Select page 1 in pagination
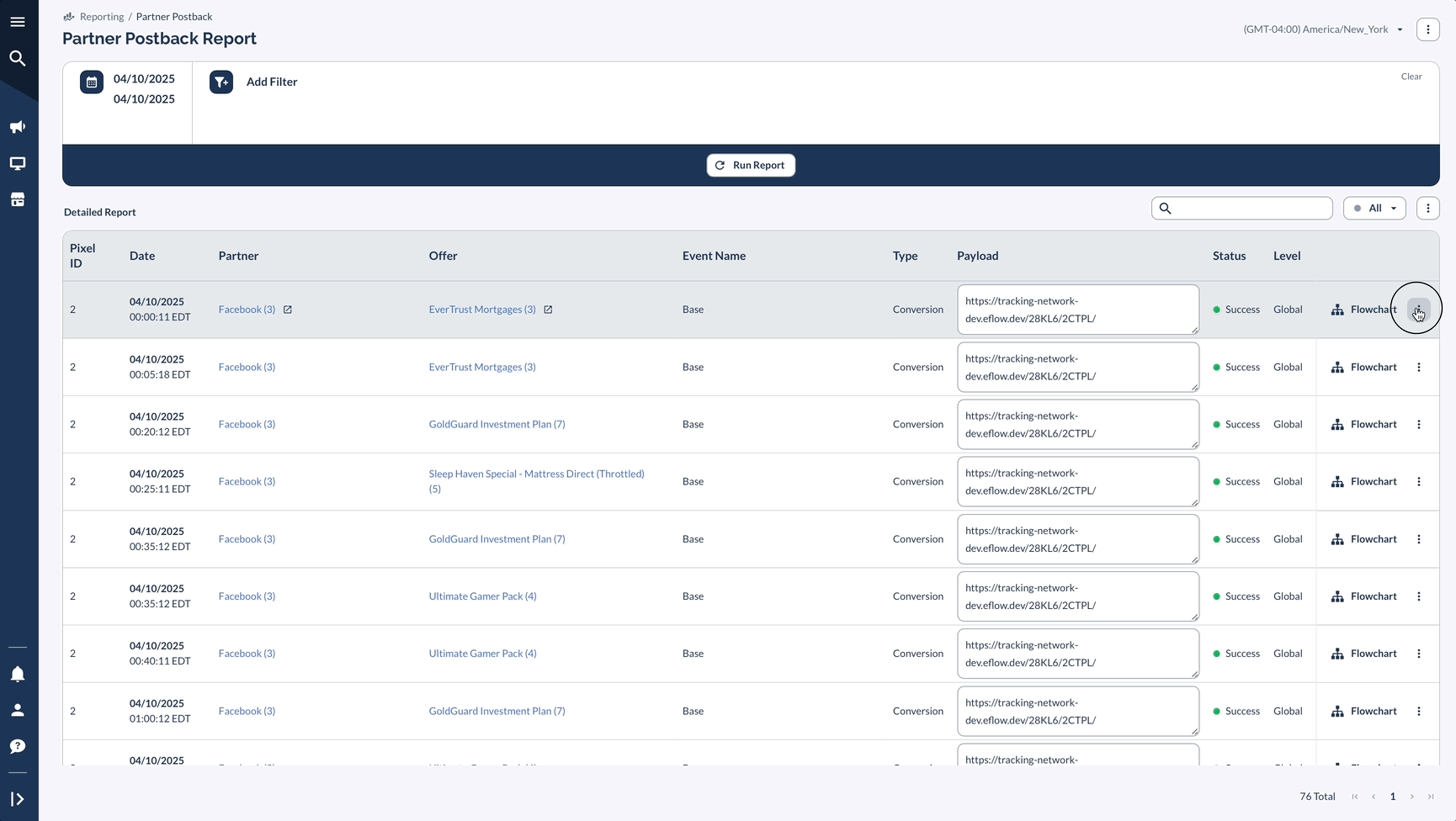The image size is (1456, 821). tap(1393, 797)
